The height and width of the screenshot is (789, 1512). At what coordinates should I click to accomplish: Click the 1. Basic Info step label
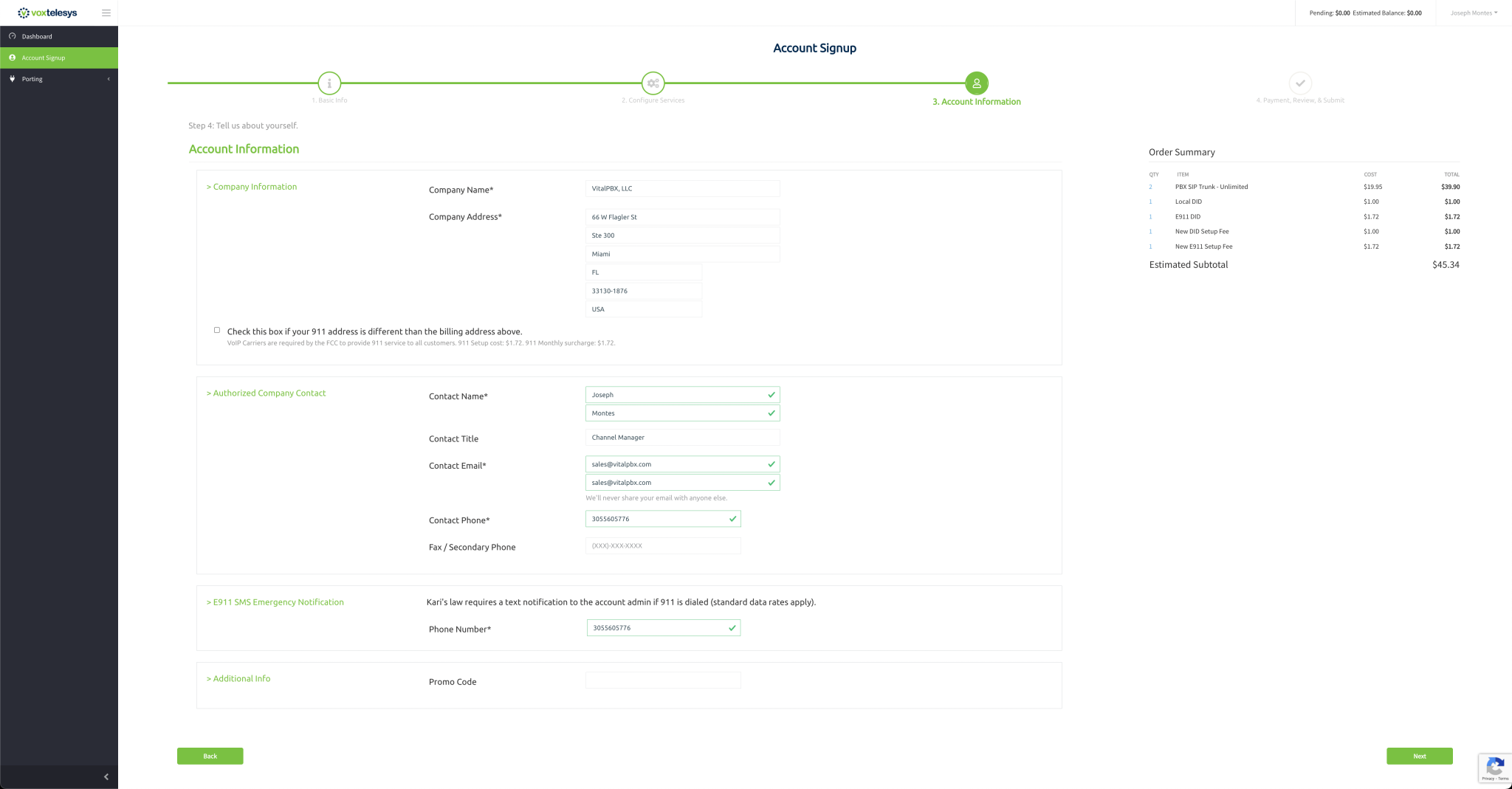click(329, 100)
